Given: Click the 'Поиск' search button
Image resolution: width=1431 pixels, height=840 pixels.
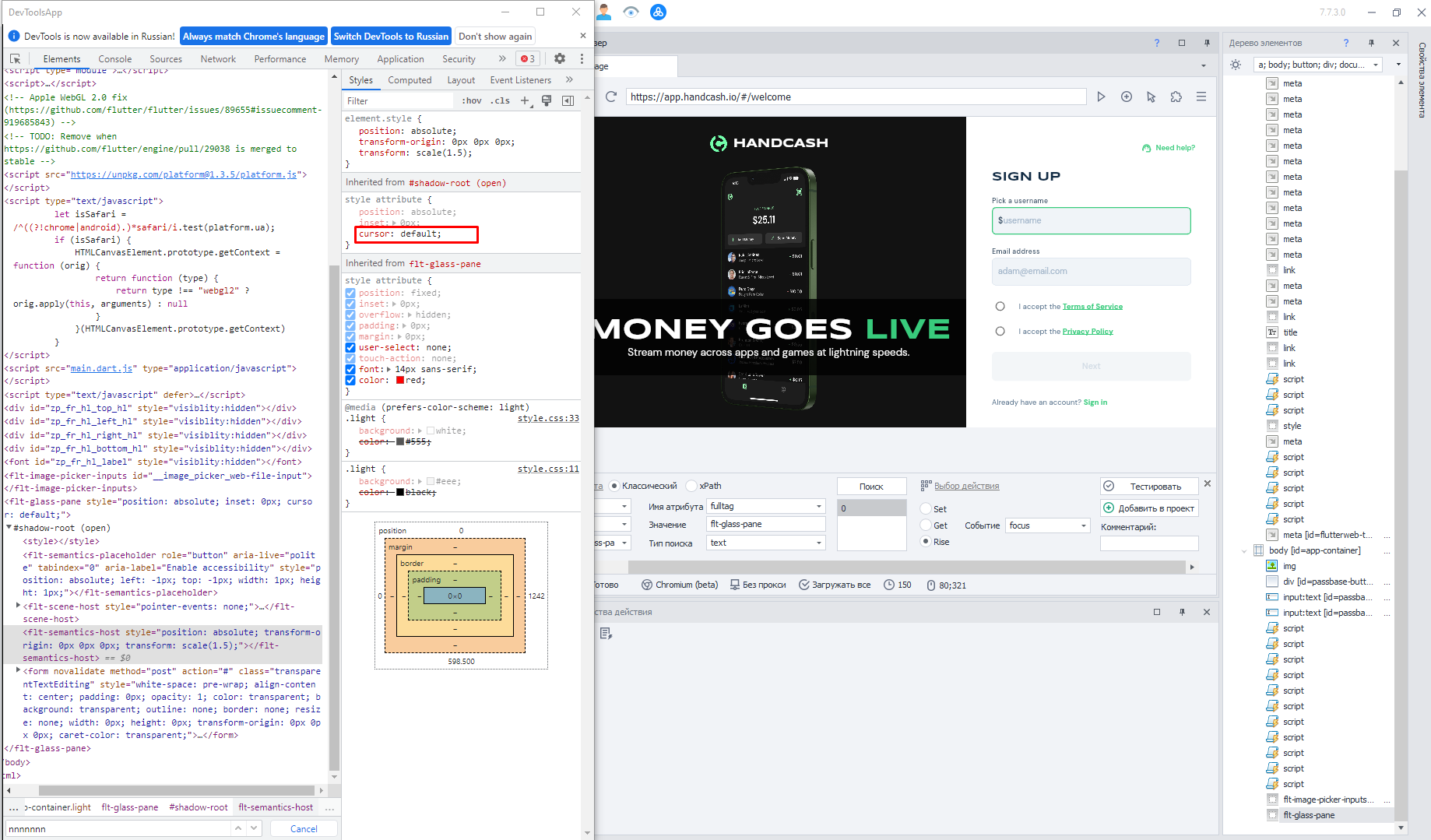Looking at the screenshot, I should (x=871, y=487).
